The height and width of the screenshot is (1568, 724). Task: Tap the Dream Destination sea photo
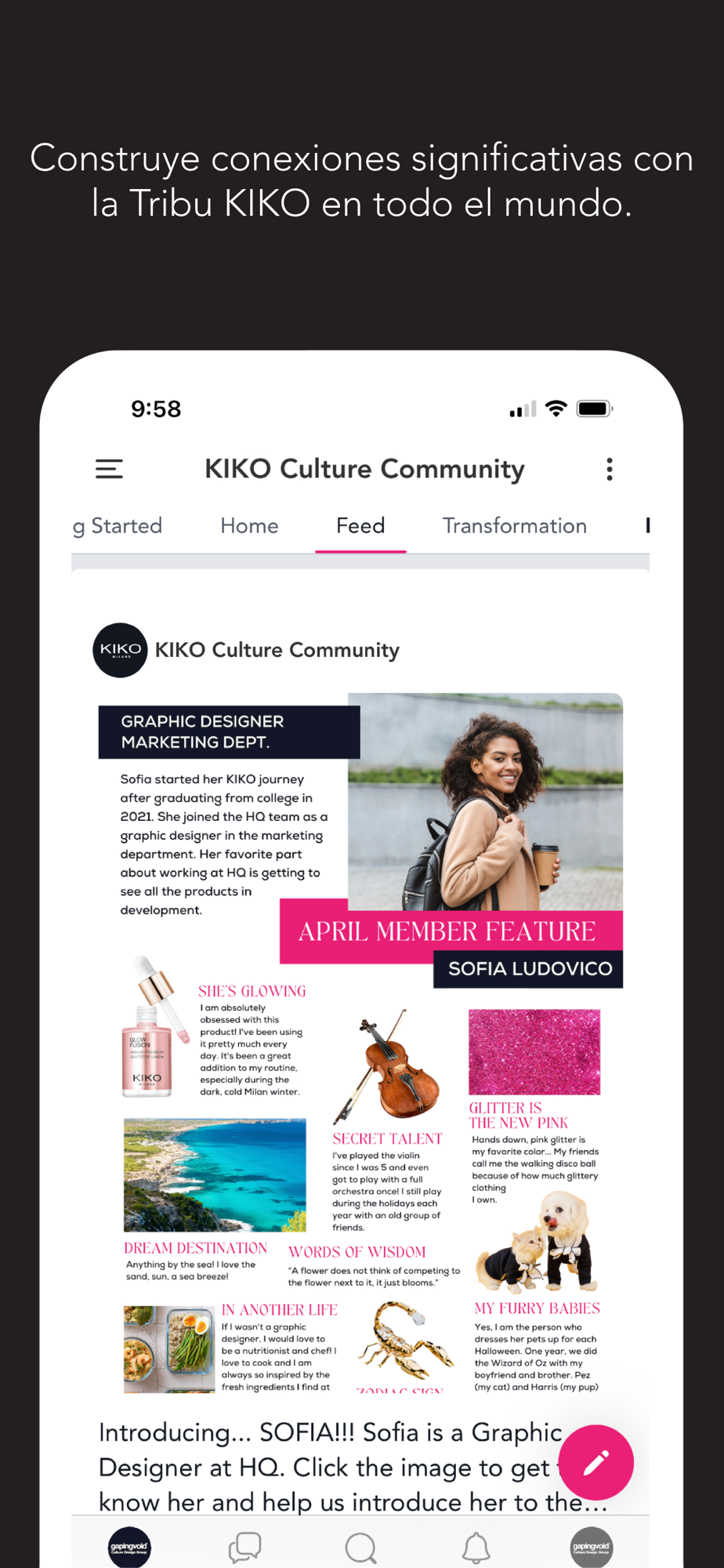tap(215, 1174)
